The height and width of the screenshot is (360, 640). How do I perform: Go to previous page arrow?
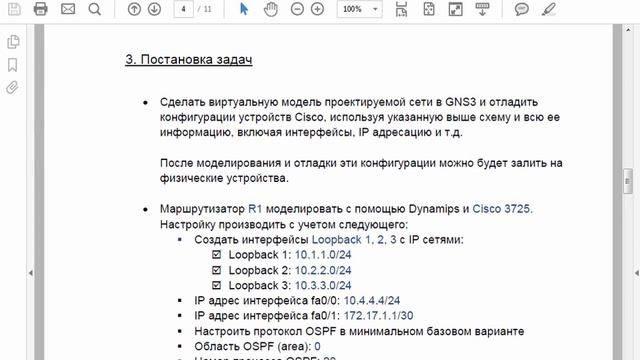tap(134, 9)
